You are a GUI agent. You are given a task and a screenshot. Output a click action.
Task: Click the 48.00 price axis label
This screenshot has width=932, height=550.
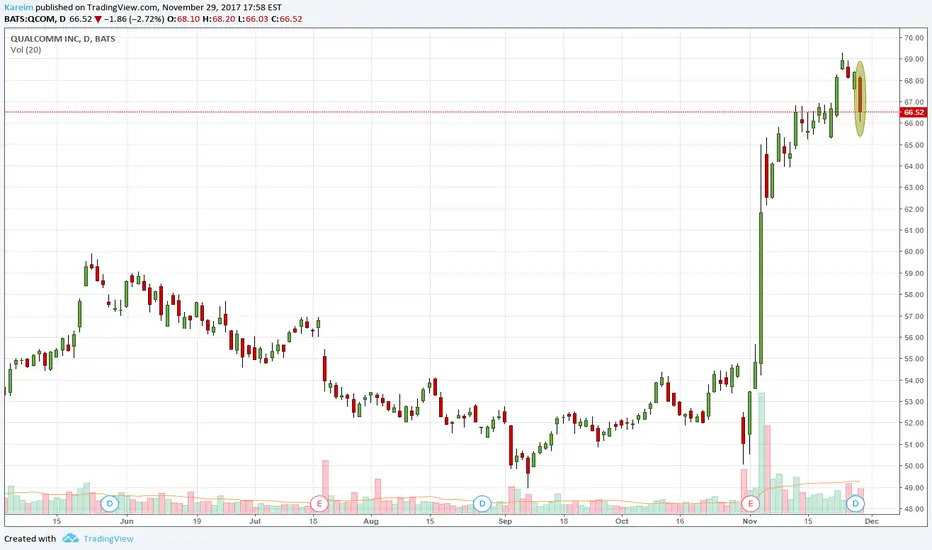(x=914, y=509)
